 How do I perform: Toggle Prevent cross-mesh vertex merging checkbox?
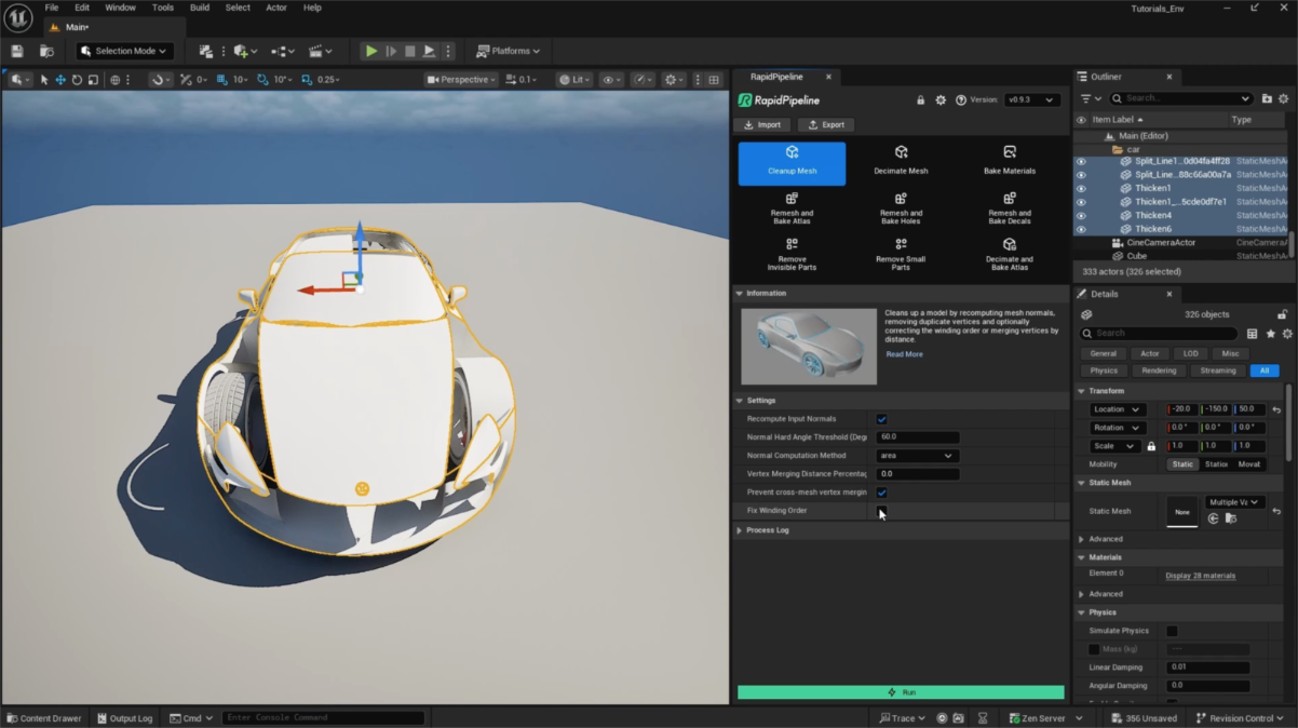pyautogui.click(x=881, y=492)
